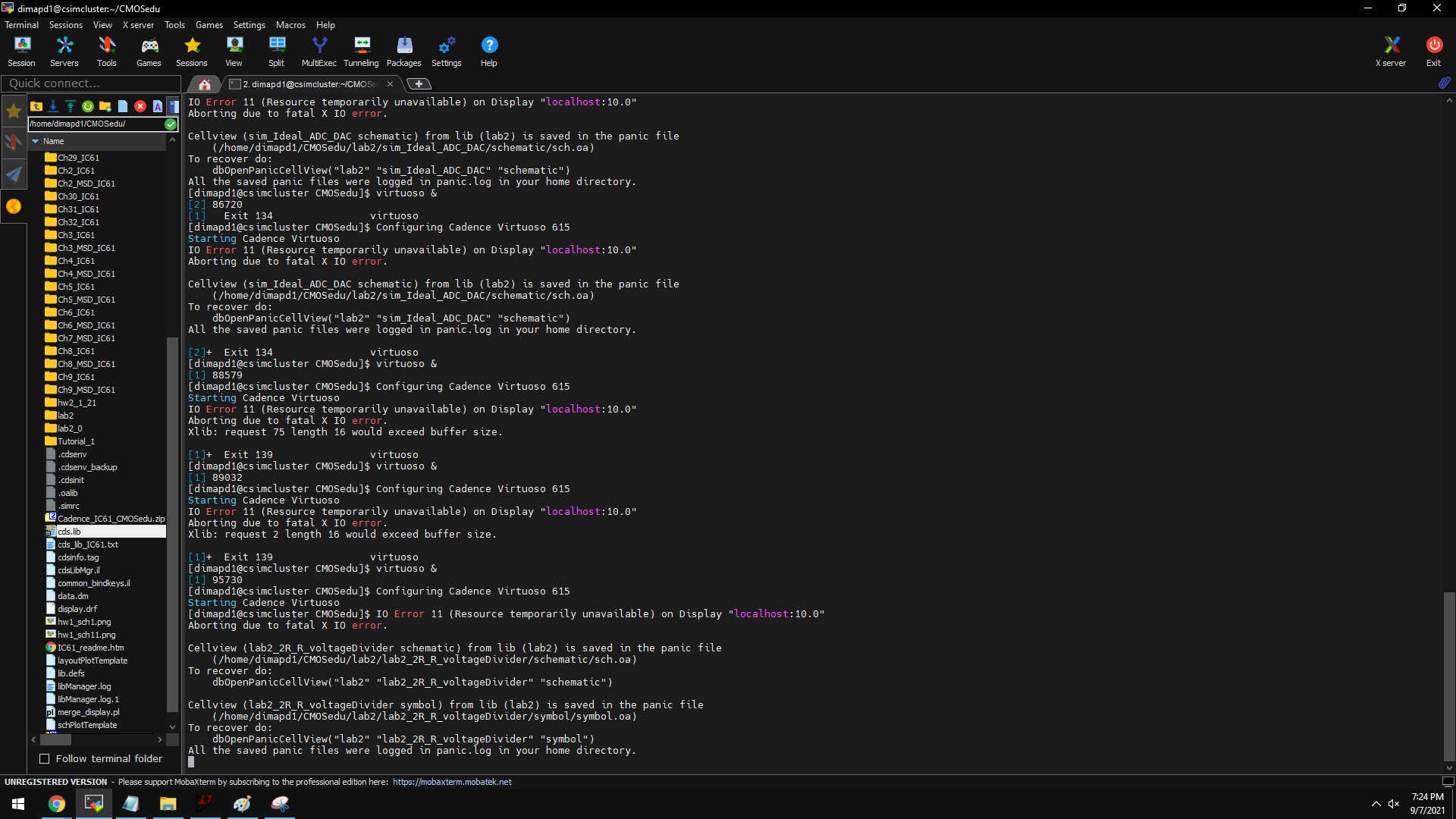Refresh the SFTP folder listing
The width and height of the screenshot is (1456, 819).
(88, 106)
